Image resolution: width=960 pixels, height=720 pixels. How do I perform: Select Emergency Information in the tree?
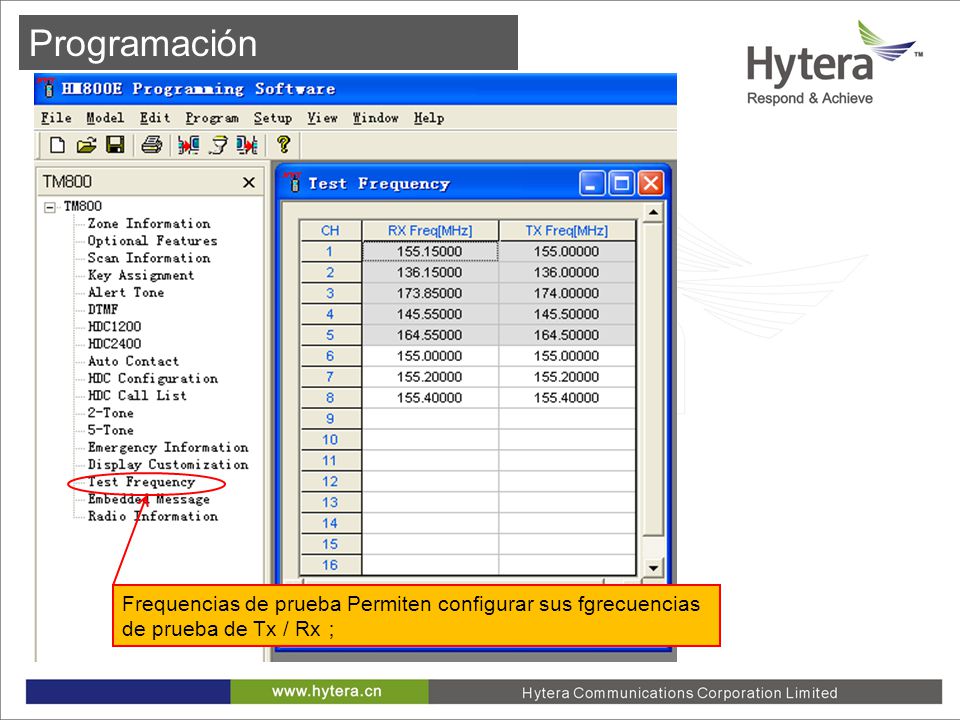point(168,447)
